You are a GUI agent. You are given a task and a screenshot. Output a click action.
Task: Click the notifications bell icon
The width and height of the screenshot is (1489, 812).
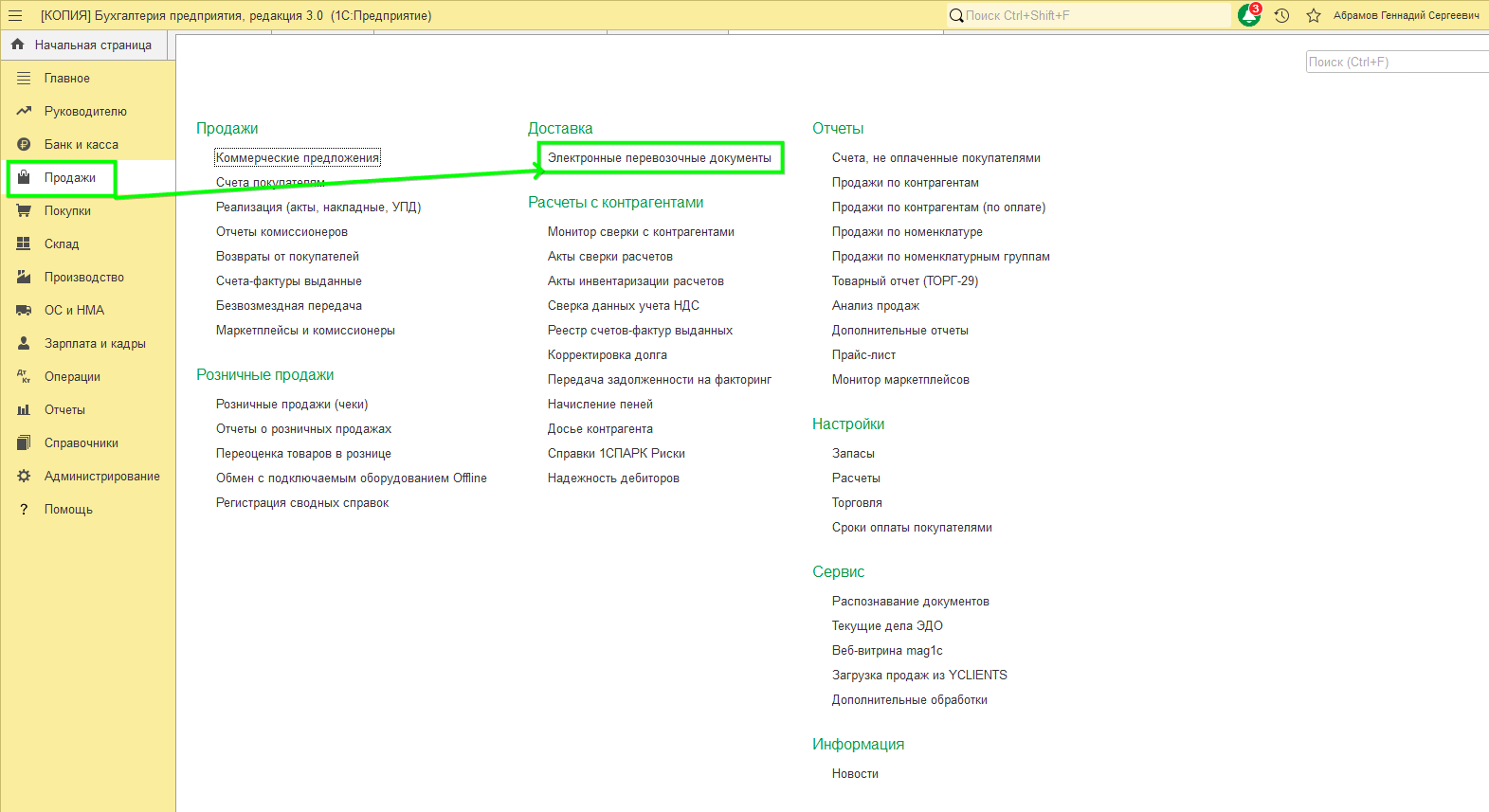(1249, 15)
